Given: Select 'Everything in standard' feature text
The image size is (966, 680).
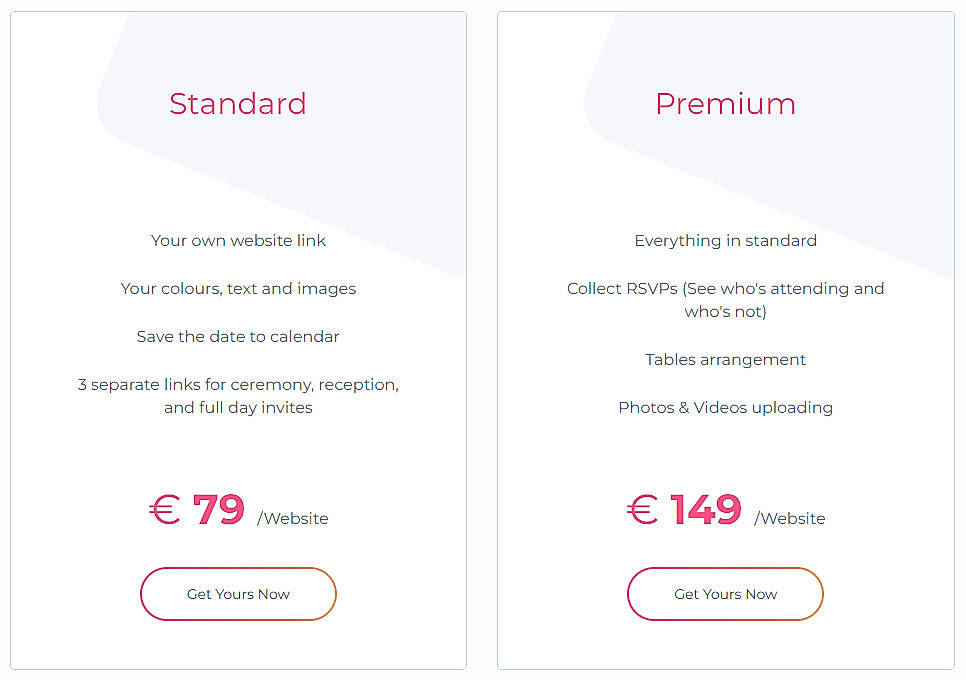Looking at the screenshot, I should 725,240.
